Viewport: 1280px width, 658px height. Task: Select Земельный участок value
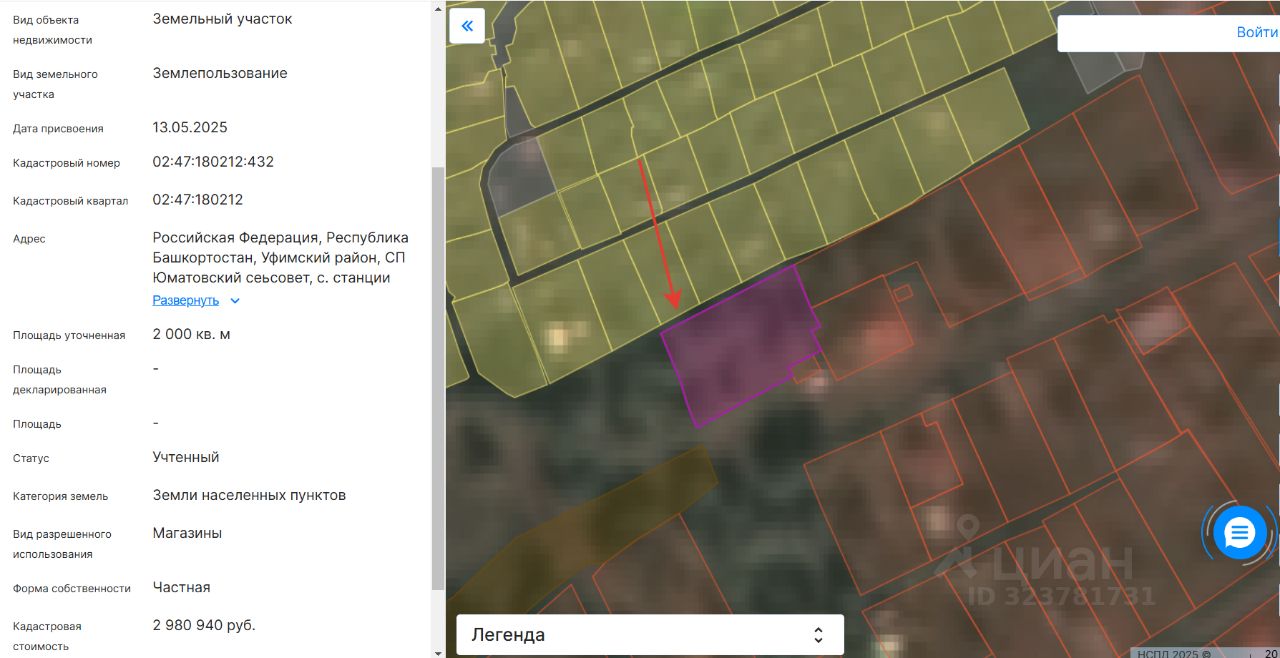click(222, 19)
